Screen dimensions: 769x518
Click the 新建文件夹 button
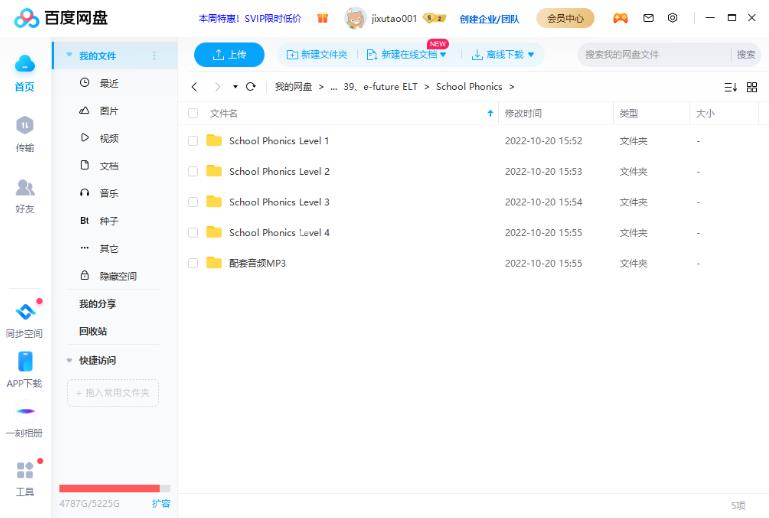click(x=317, y=54)
